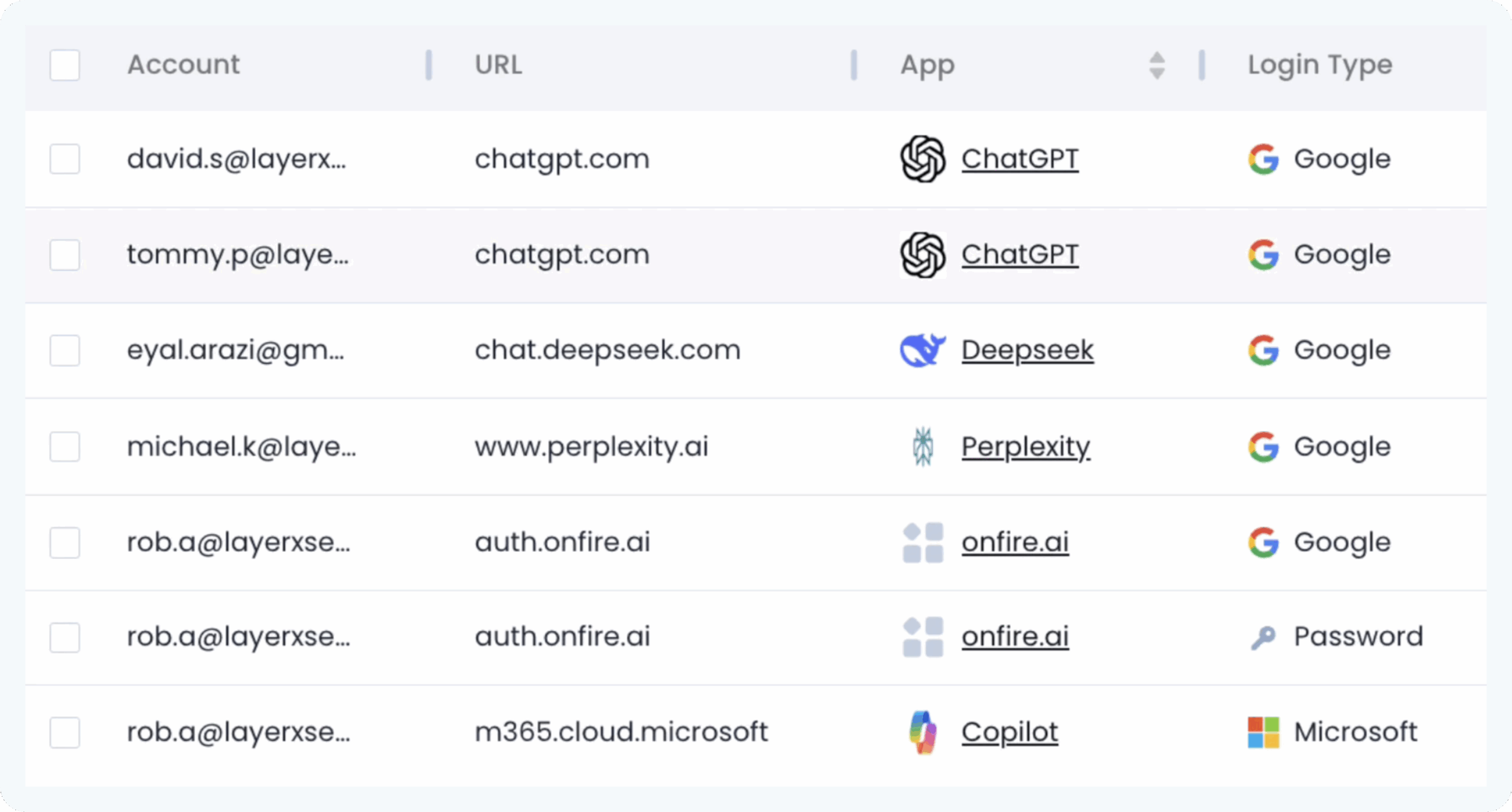The image size is (1512, 812).
Task: Toggle the select-all checkbox in header
Action: pyautogui.click(x=65, y=65)
